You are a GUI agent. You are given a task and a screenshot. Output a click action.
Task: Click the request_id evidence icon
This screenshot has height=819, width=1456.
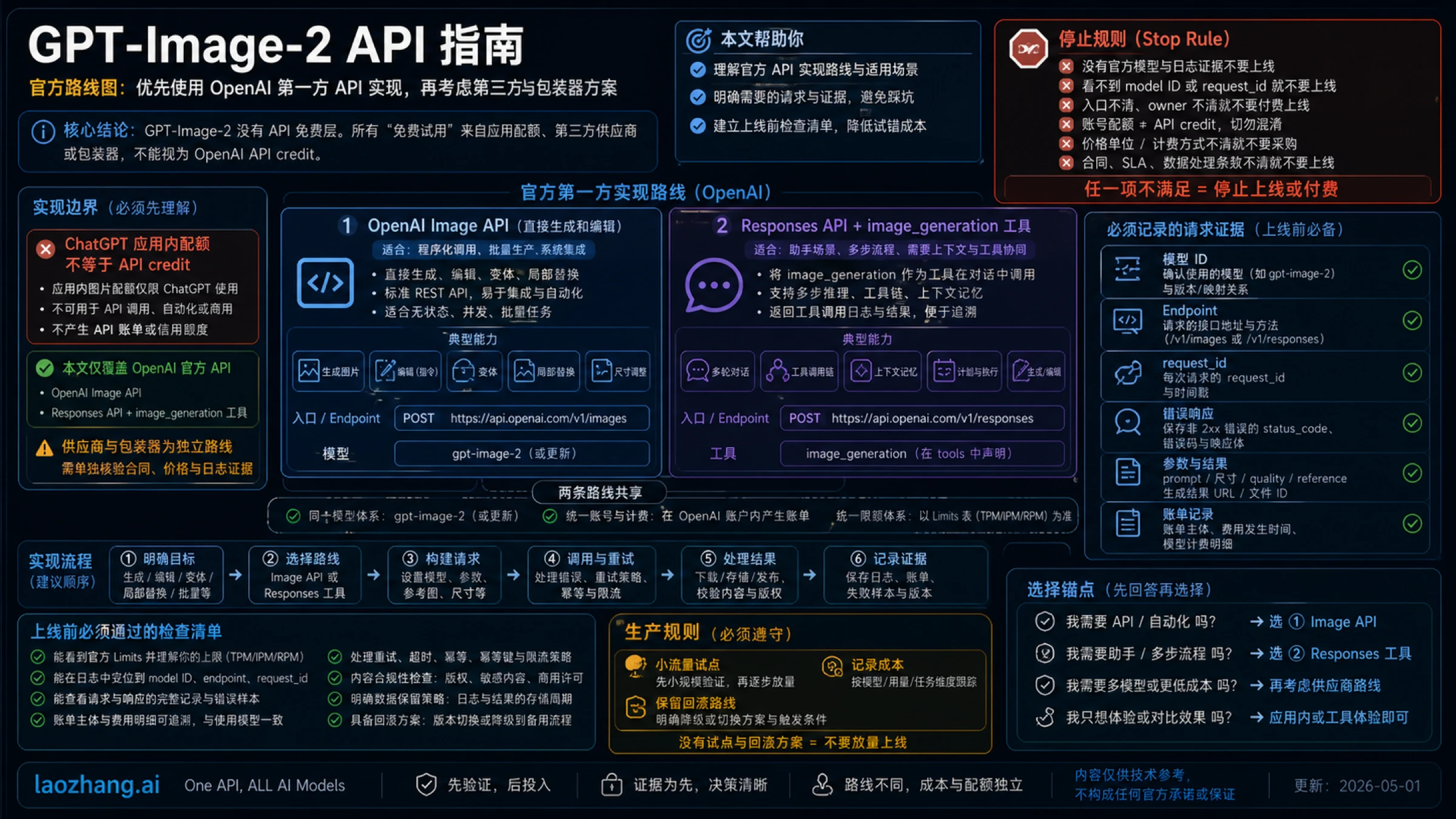tap(1127, 372)
